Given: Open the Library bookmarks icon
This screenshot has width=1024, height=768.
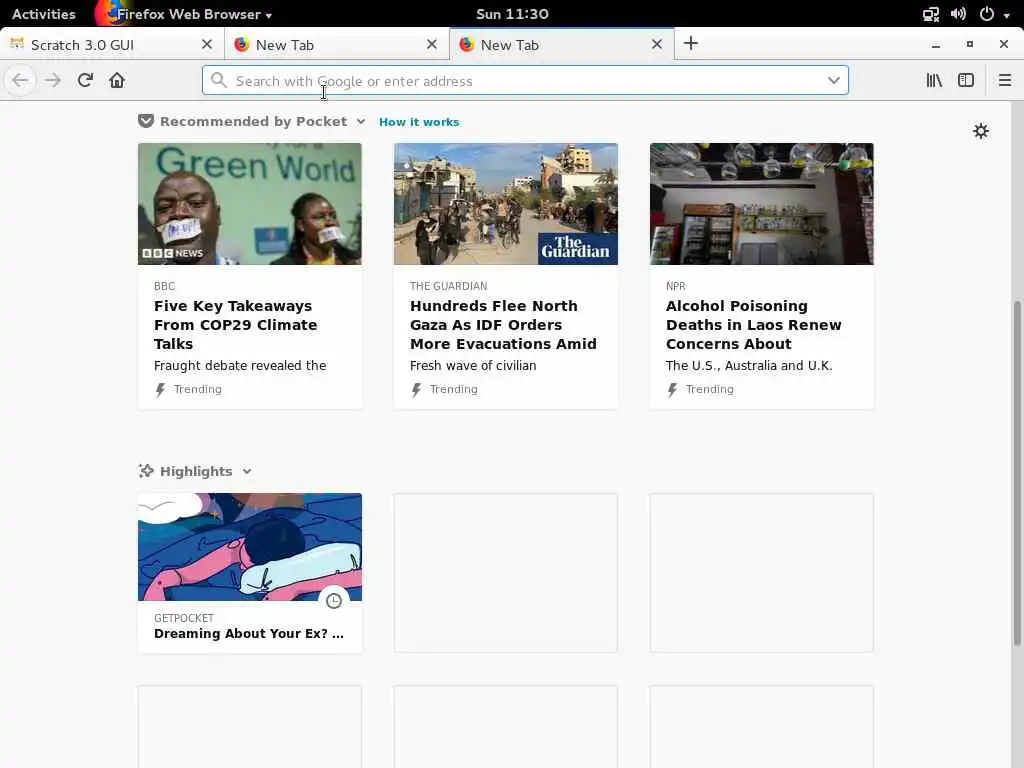Looking at the screenshot, I should 934,80.
